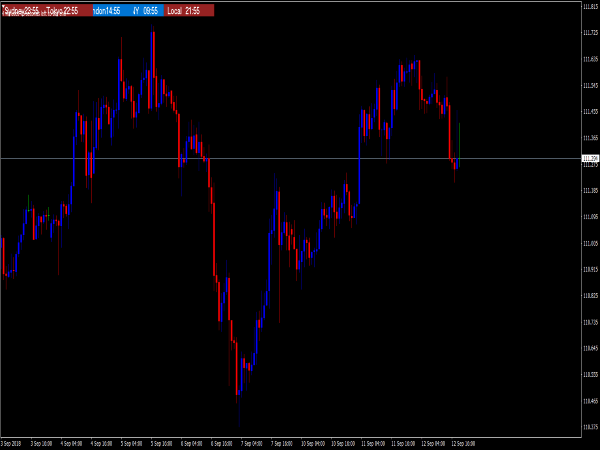This screenshot has width=600, height=450.
Task: Click the small triangle marker beside Sydney
Action: pos(3,8)
